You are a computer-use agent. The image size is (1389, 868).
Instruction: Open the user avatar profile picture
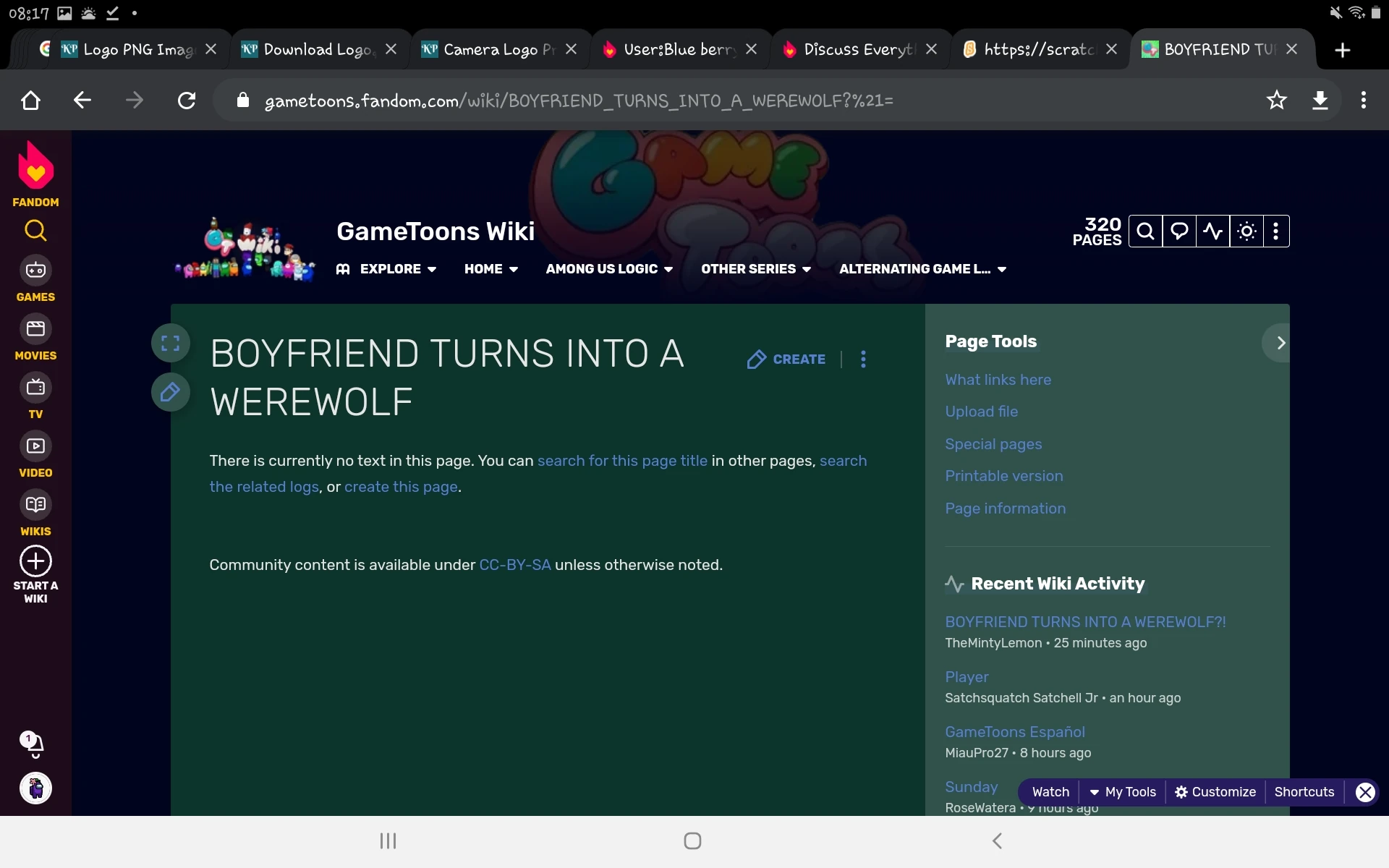pyautogui.click(x=35, y=788)
